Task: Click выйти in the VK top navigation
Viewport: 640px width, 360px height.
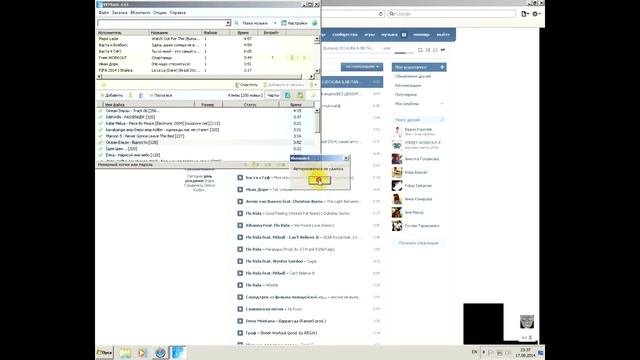Action: (443, 35)
